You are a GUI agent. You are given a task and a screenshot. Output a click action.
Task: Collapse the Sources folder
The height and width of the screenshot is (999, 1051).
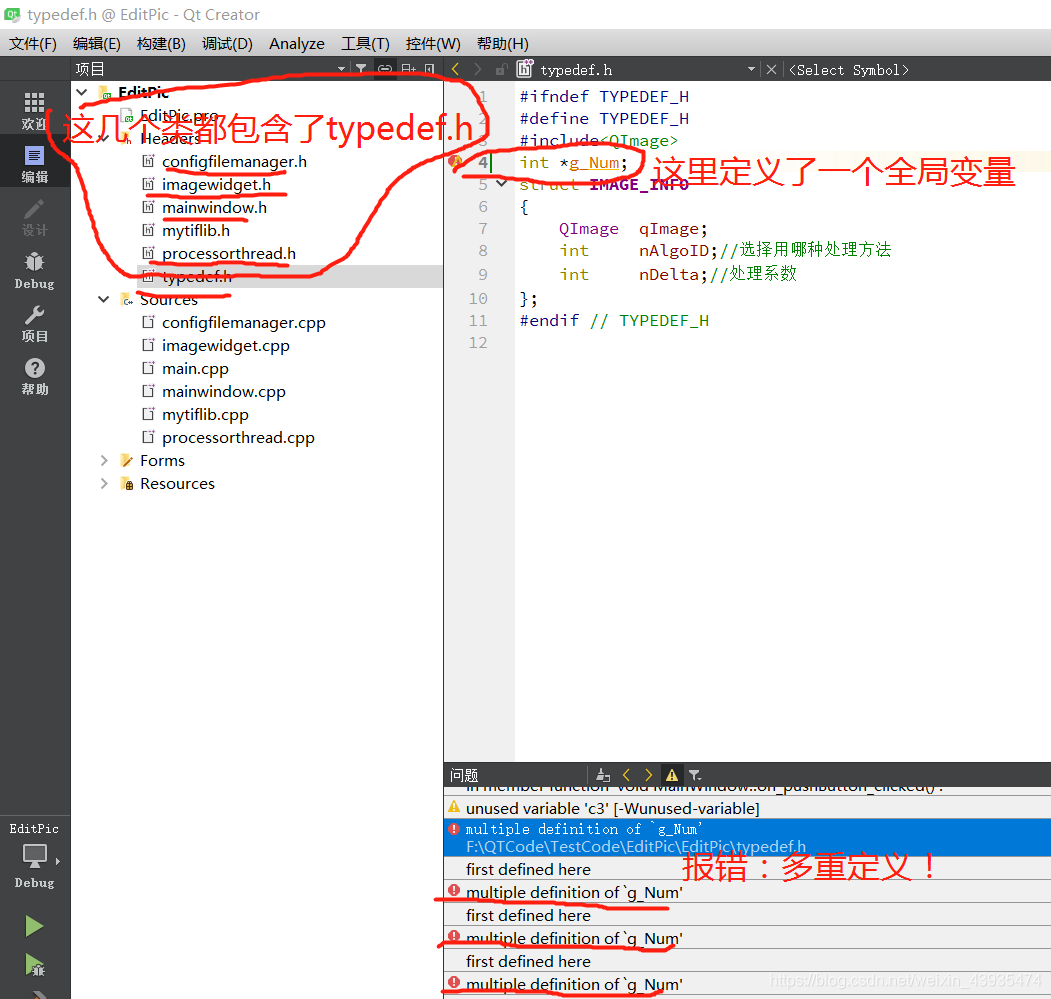104,299
